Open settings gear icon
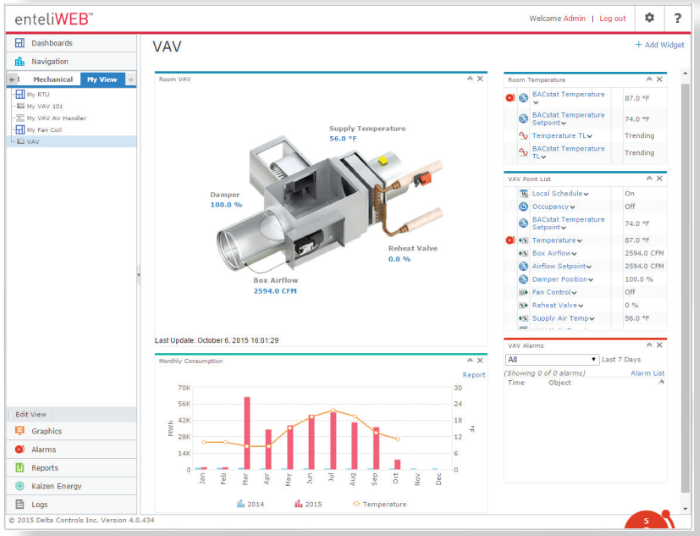 pyautogui.click(x=650, y=18)
